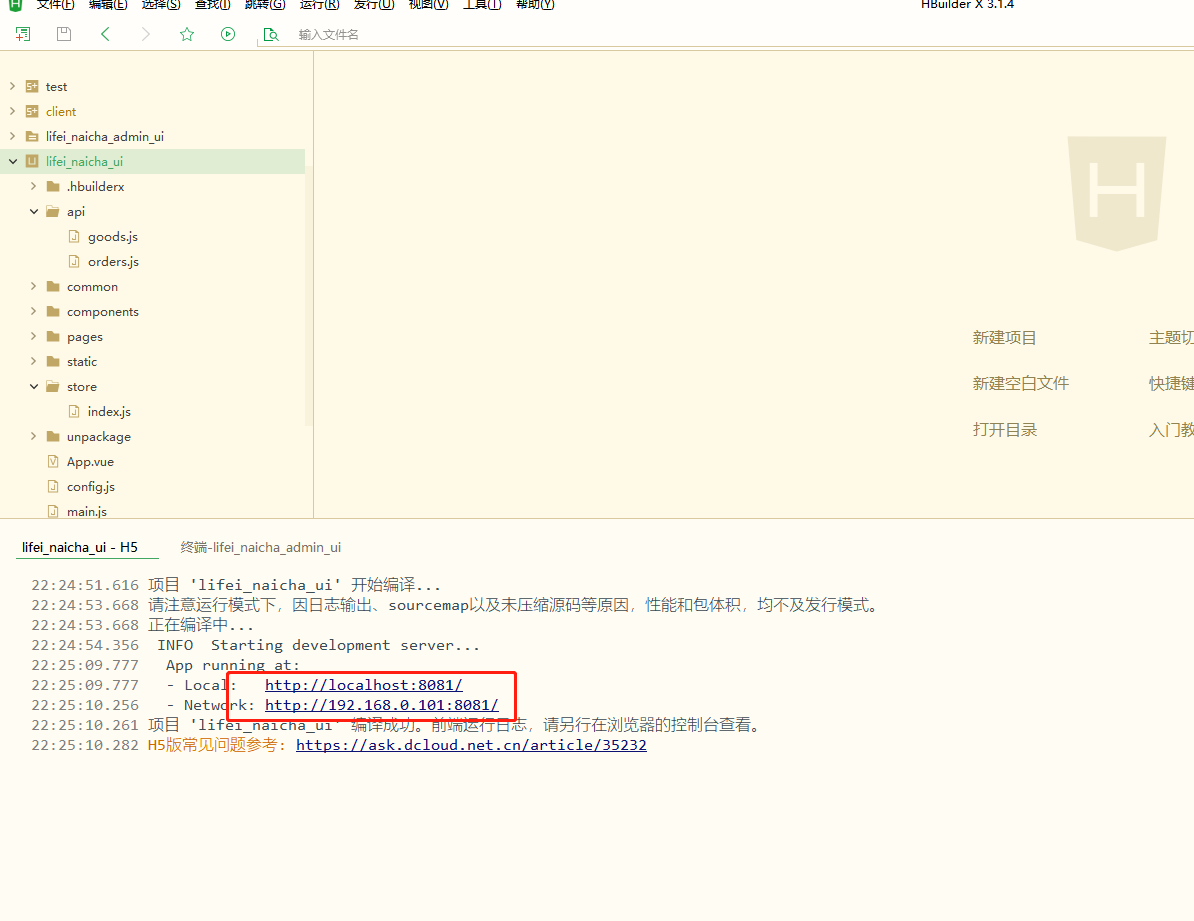This screenshot has width=1194, height=921.
Task: Click the 新建项目 button
Action: [x=1004, y=337]
